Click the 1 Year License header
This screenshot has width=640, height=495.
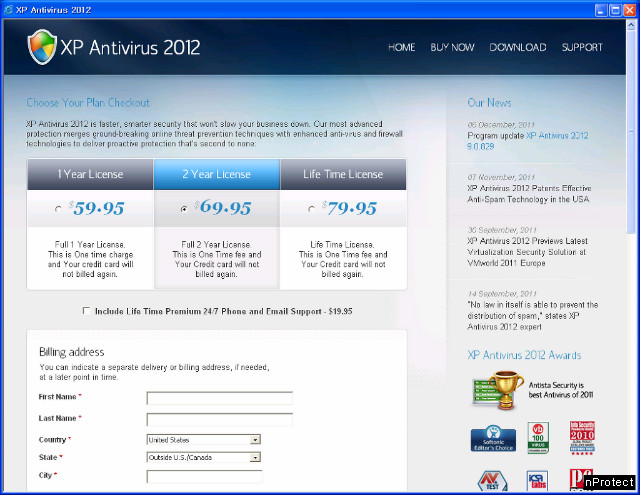90,174
